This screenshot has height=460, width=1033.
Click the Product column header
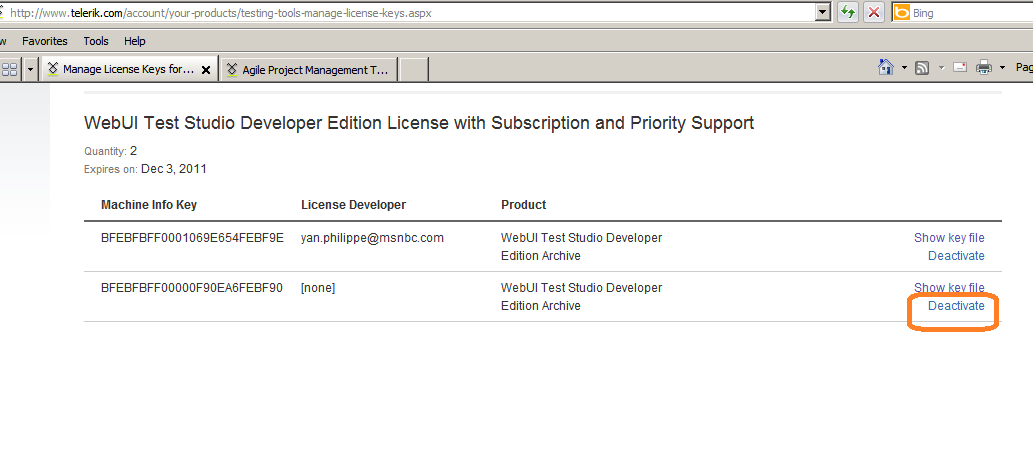click(524, 205)
